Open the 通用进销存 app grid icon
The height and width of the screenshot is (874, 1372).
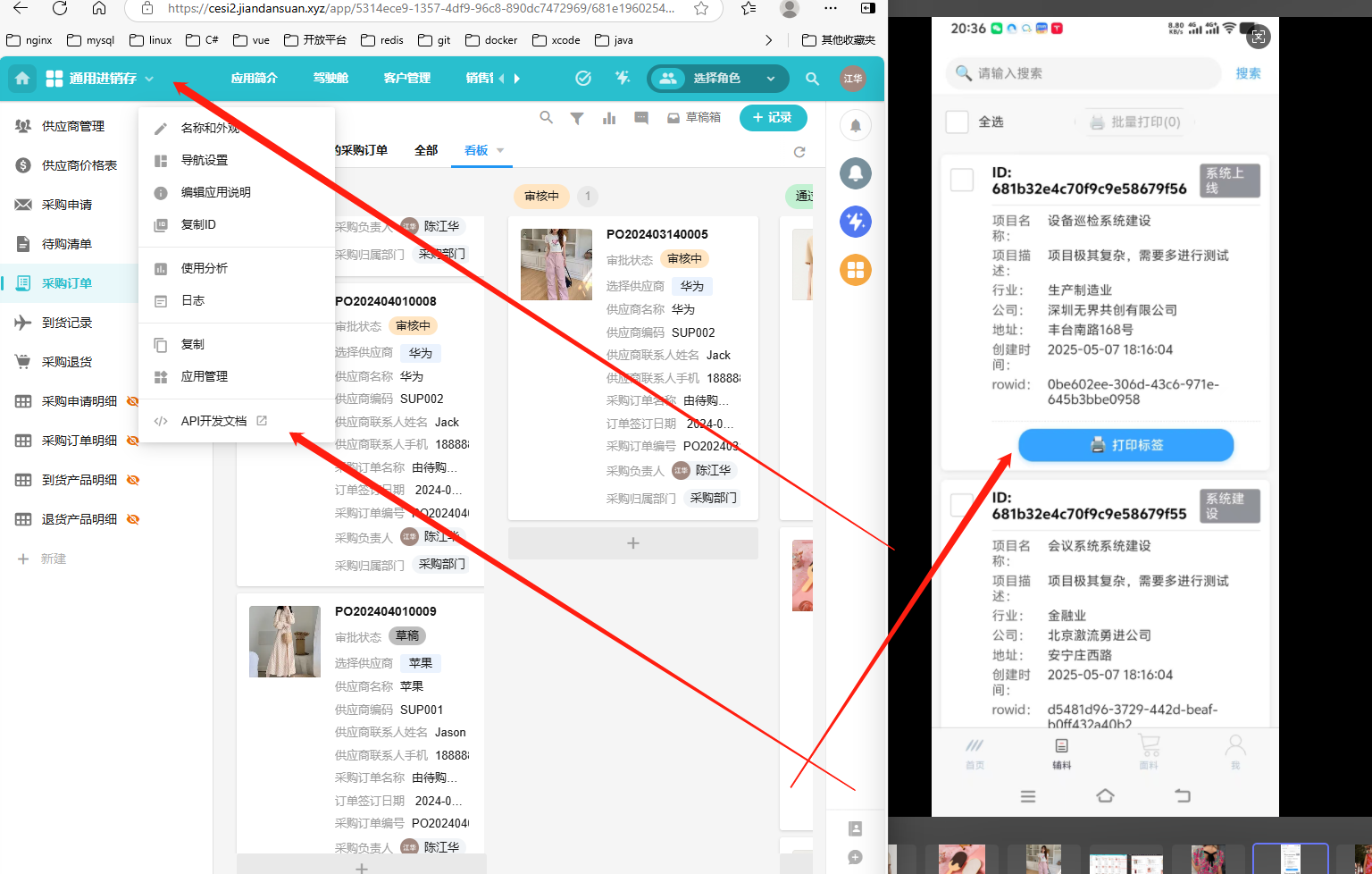[54, 79]
